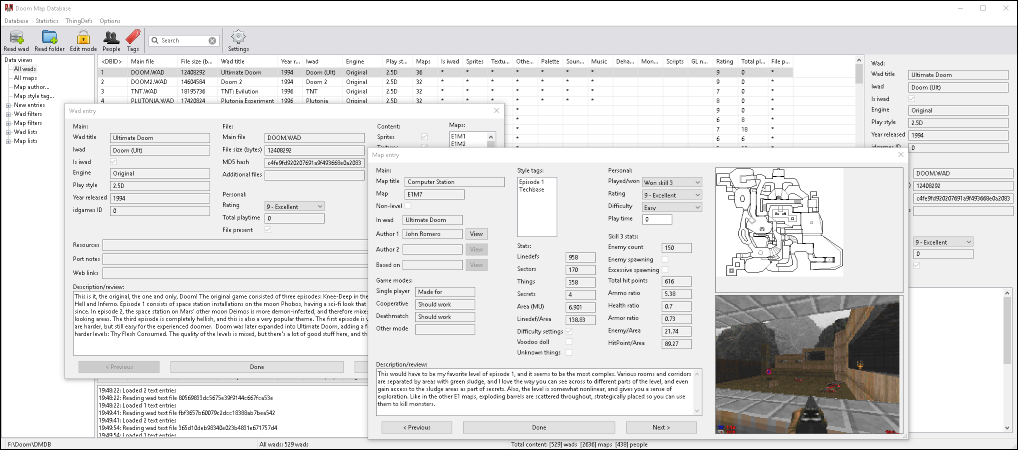Screen dimensions: 1018x450
Task: Click Map entry description scrollbar
Action: pos(697,392)
